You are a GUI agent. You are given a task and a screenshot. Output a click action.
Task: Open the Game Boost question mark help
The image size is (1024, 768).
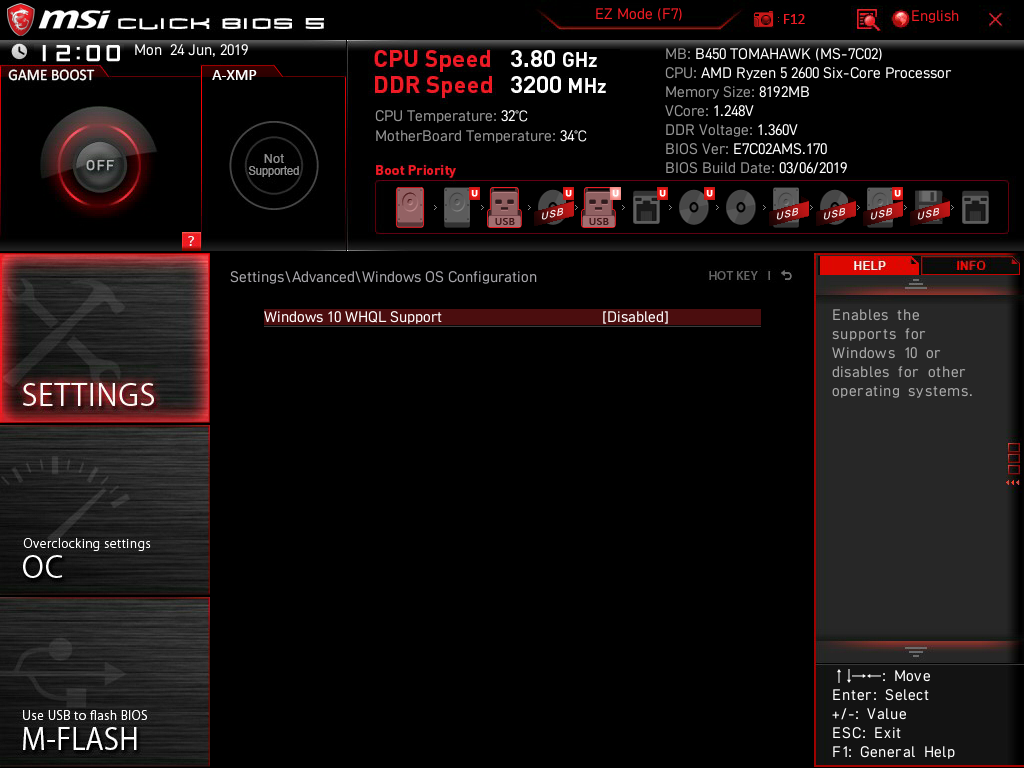pyautogui.click(x=191, y=240)
